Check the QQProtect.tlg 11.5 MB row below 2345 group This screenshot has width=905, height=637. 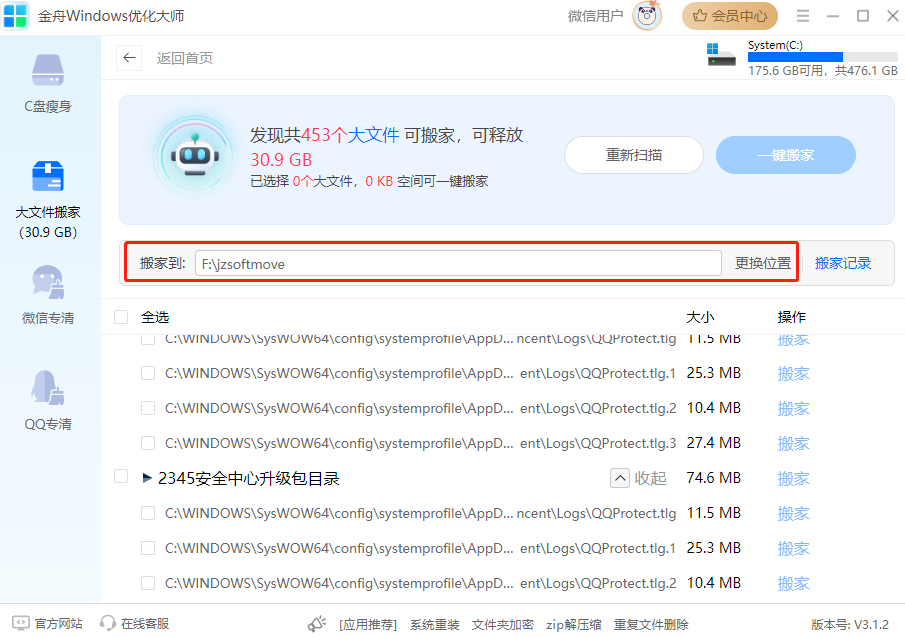[148, 513]
